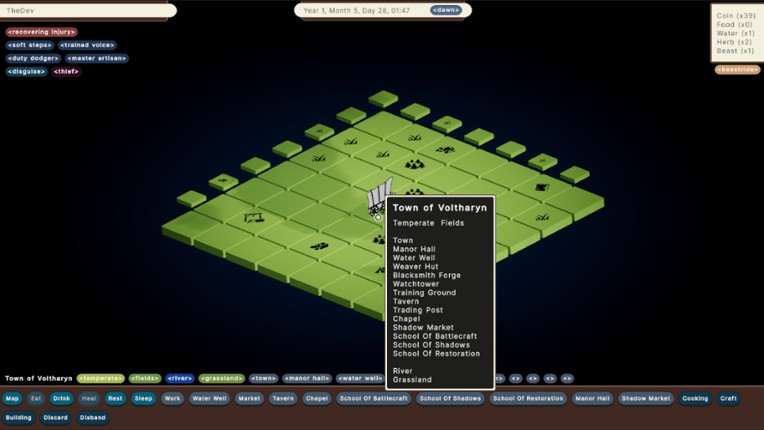Click the <beastride> tag
The width and height of the screenshot is (764, 430).
(737, 70)
